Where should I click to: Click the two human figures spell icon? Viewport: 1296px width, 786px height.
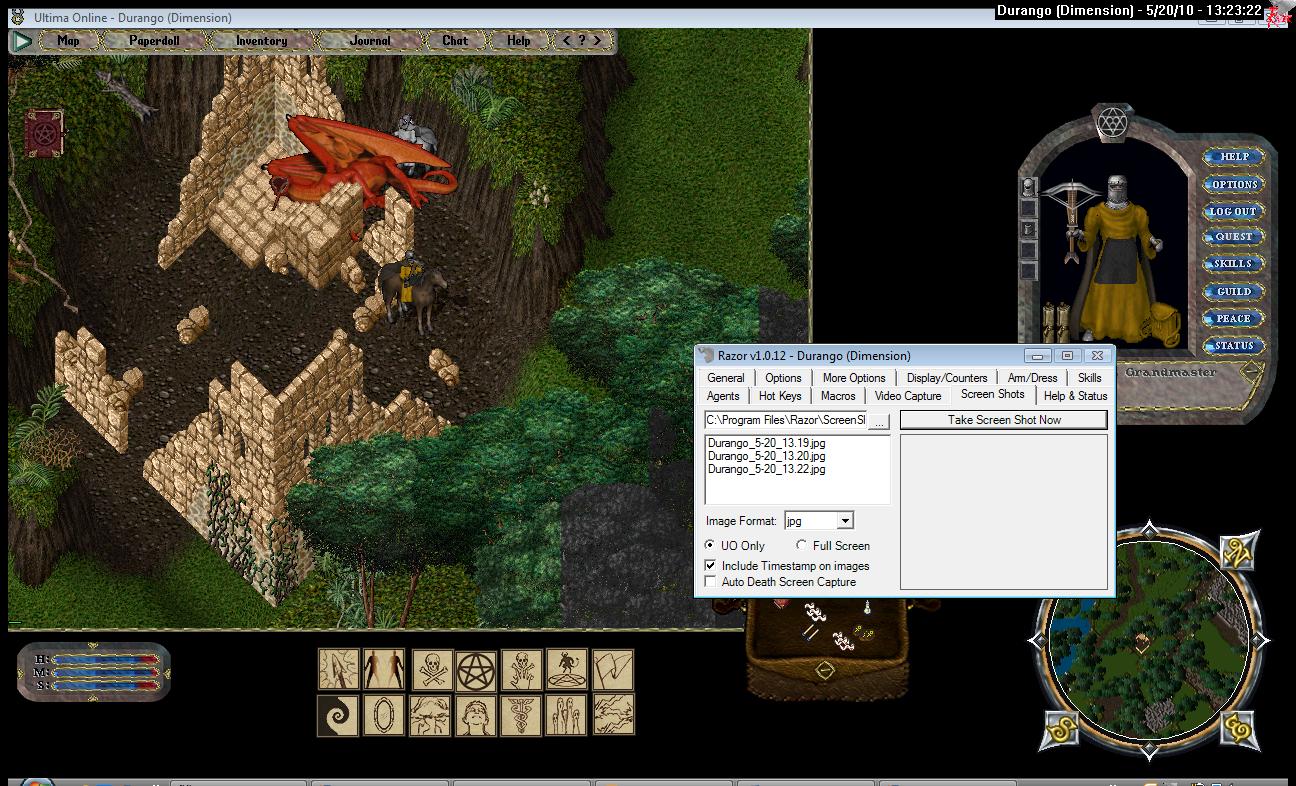[385, 669]
